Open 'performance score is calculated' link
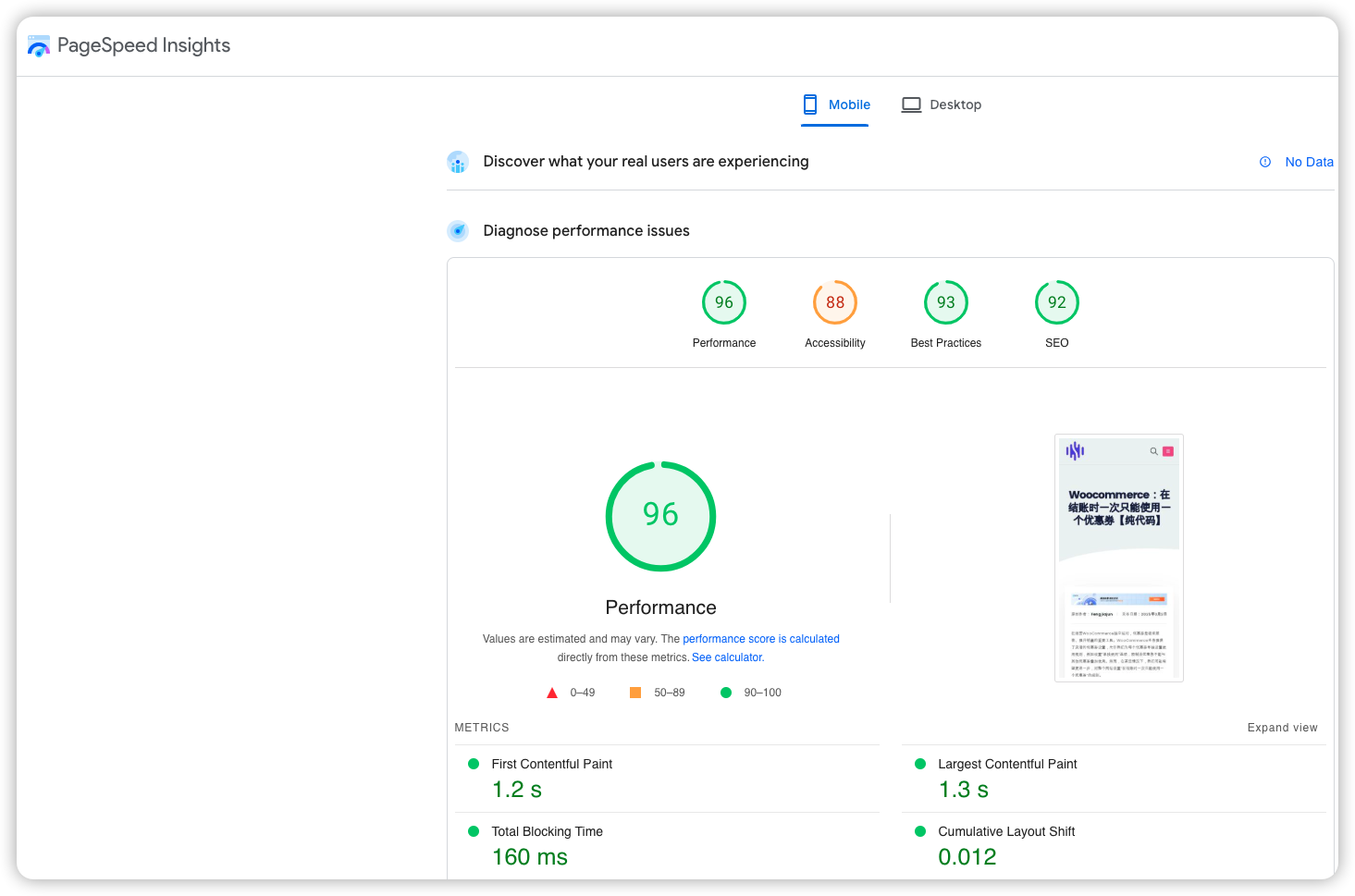 761,639
